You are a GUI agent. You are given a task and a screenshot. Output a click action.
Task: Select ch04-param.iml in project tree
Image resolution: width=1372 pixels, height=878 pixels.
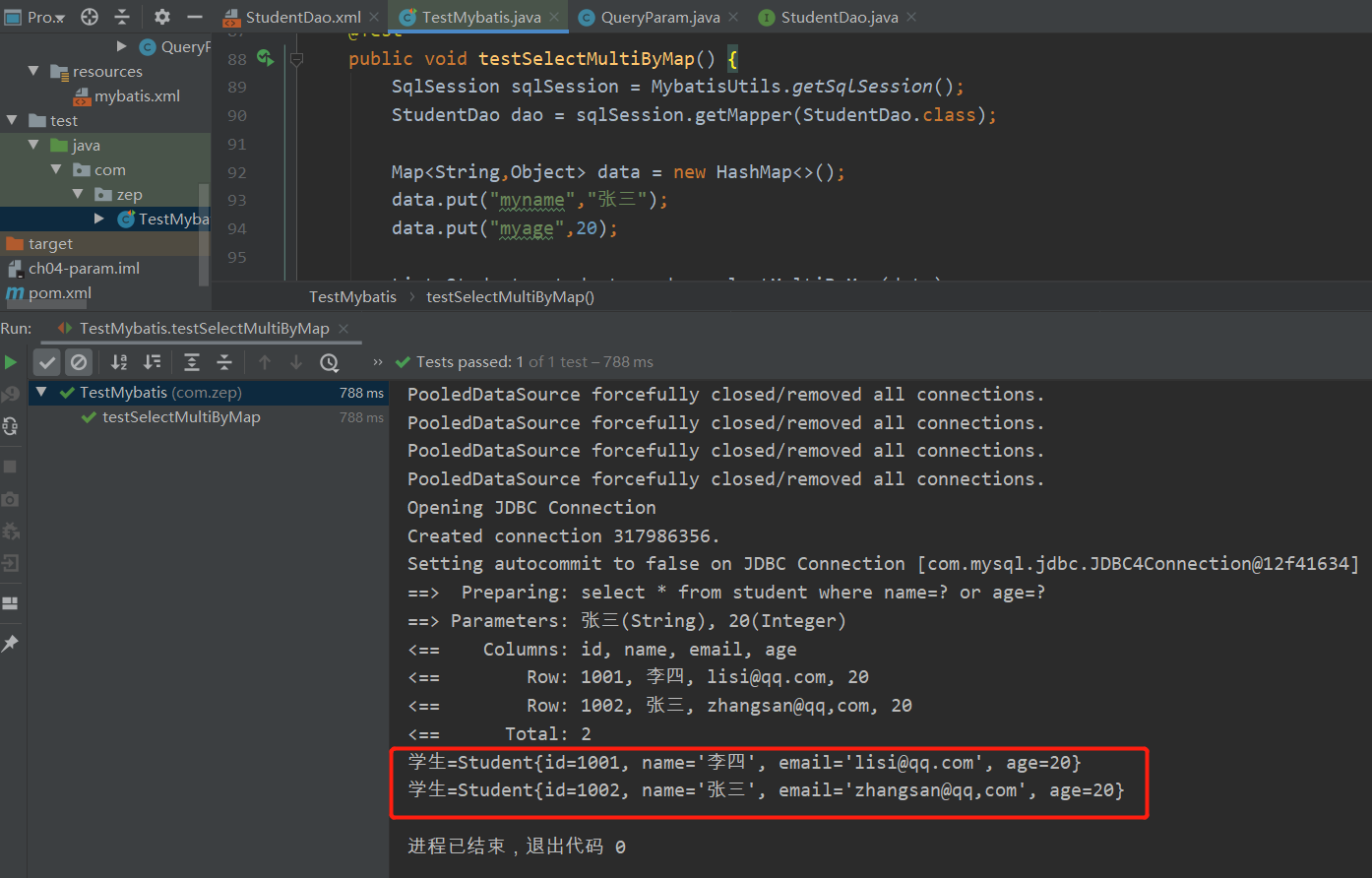point(74,268)
